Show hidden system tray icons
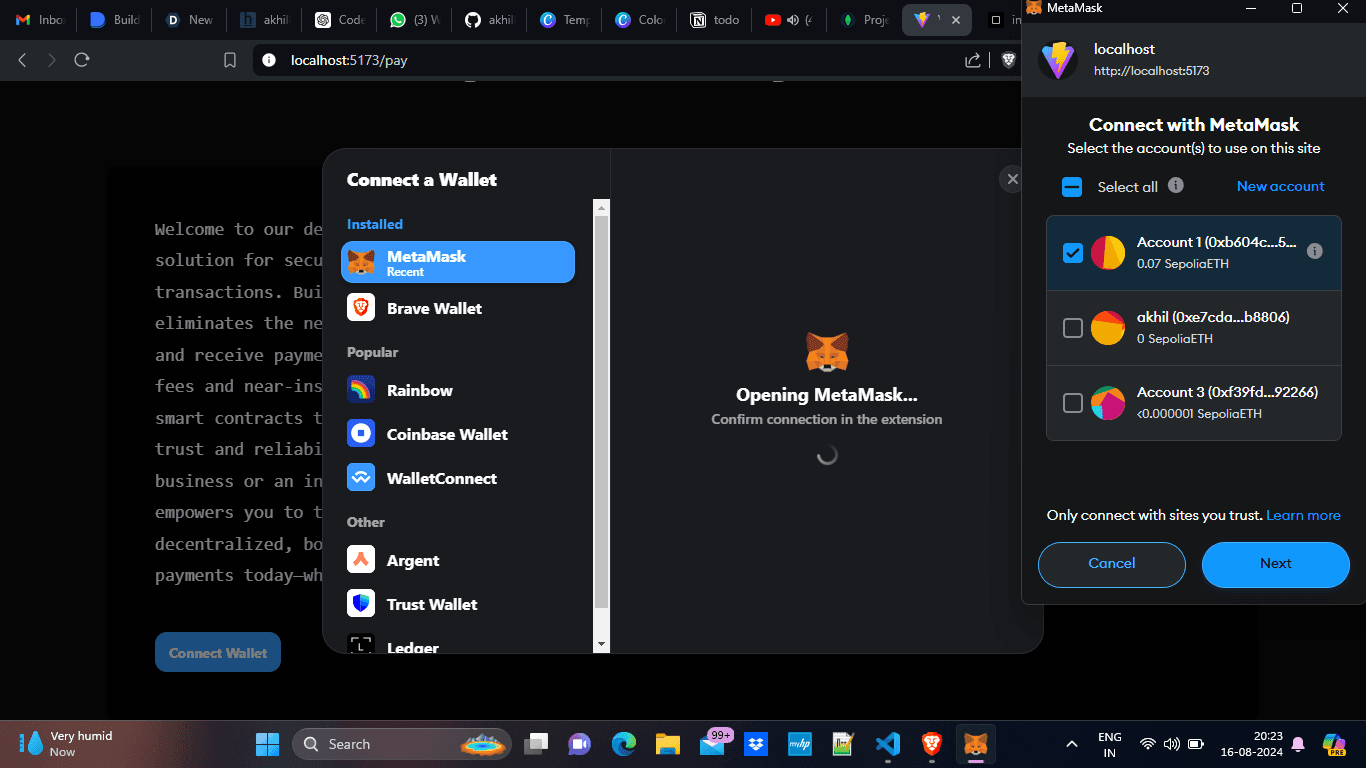 [x=1072, y=744]
